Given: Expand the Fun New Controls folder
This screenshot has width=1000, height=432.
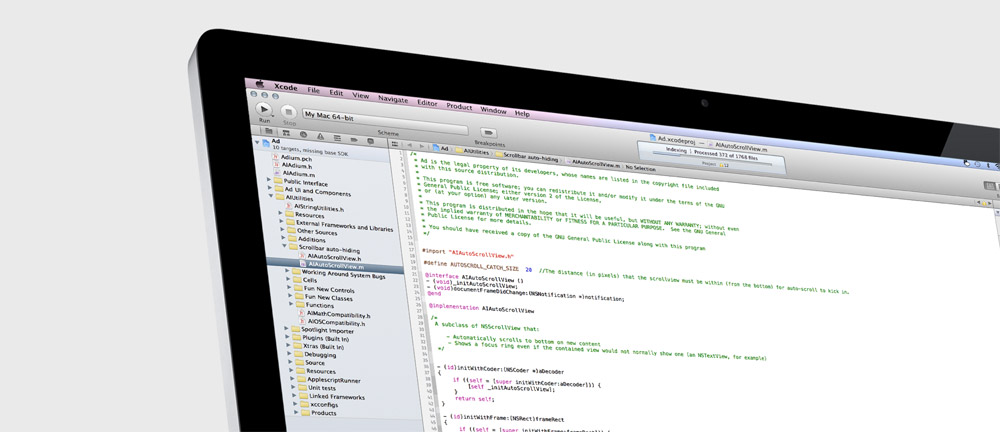Looking at the screenshot, I should (290, 287).
